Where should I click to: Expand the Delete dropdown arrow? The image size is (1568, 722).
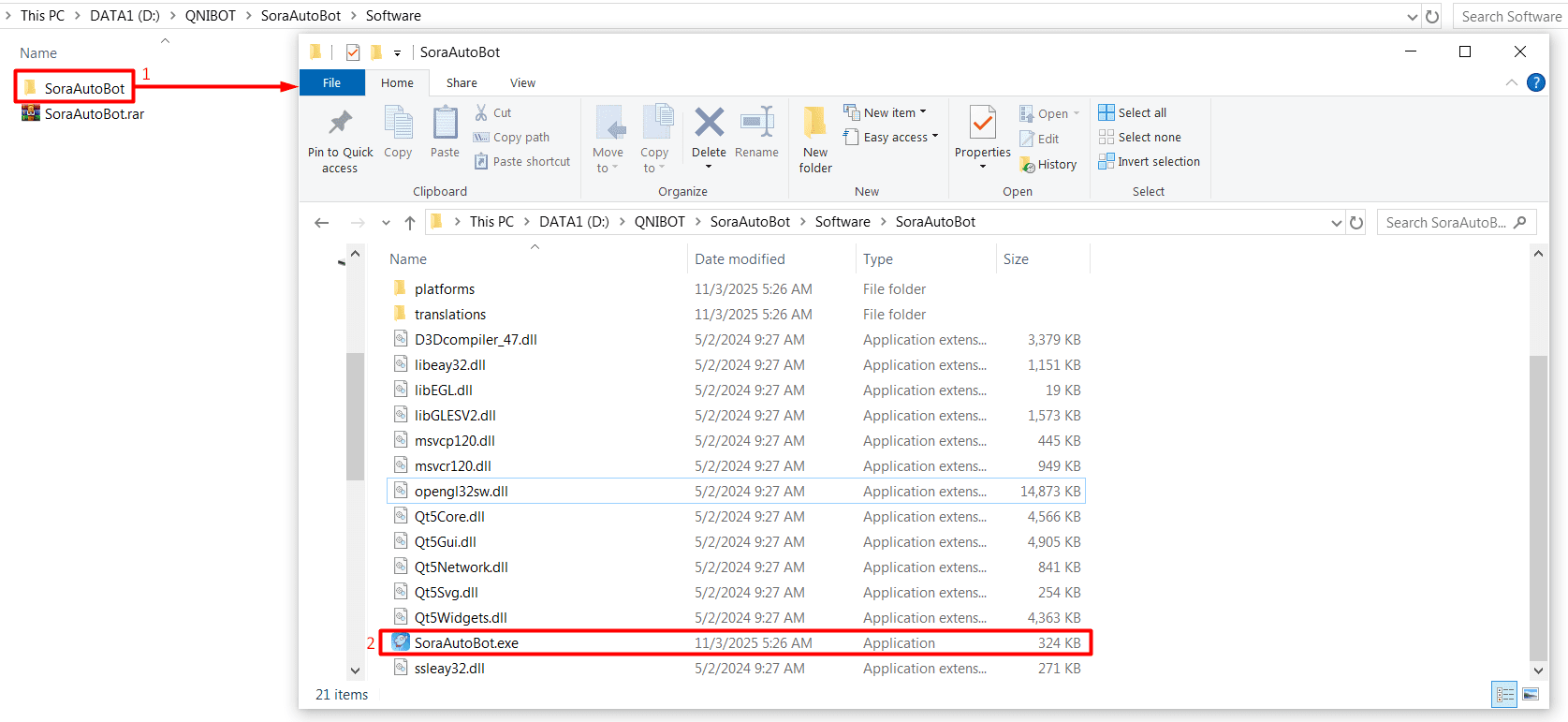coord(709,168)
